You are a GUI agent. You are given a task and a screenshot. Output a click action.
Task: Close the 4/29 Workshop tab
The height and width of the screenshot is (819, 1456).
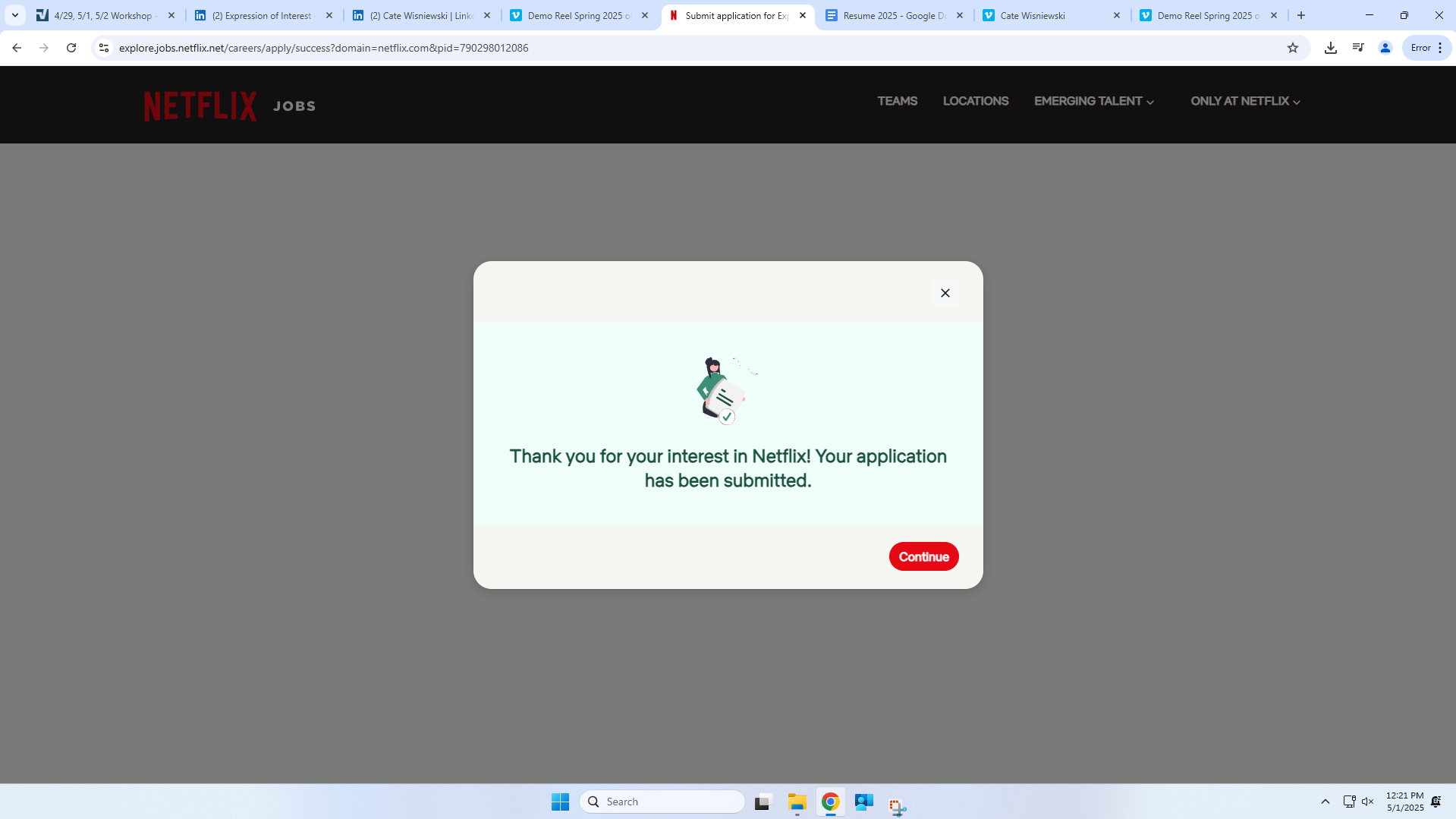tap(171, 15)
